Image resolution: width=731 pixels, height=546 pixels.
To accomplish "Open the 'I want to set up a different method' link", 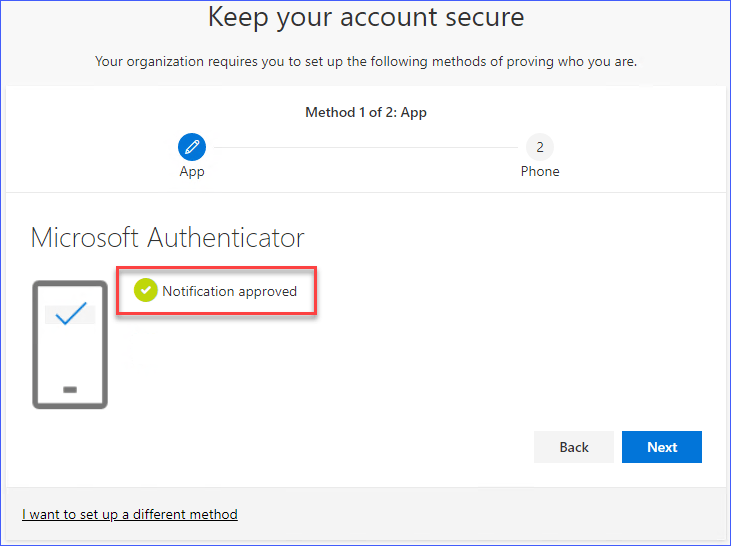I will 130,514.
